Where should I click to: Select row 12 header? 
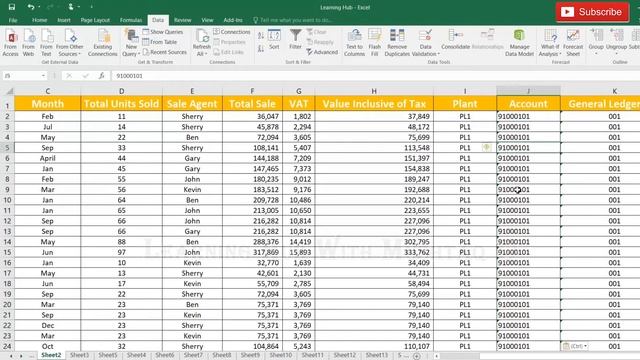[7, 221]
